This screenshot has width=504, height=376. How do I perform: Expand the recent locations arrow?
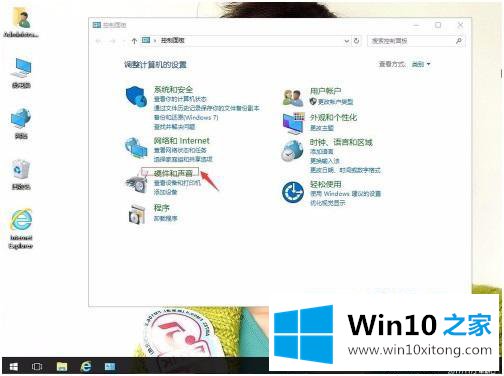coord(124,41)
